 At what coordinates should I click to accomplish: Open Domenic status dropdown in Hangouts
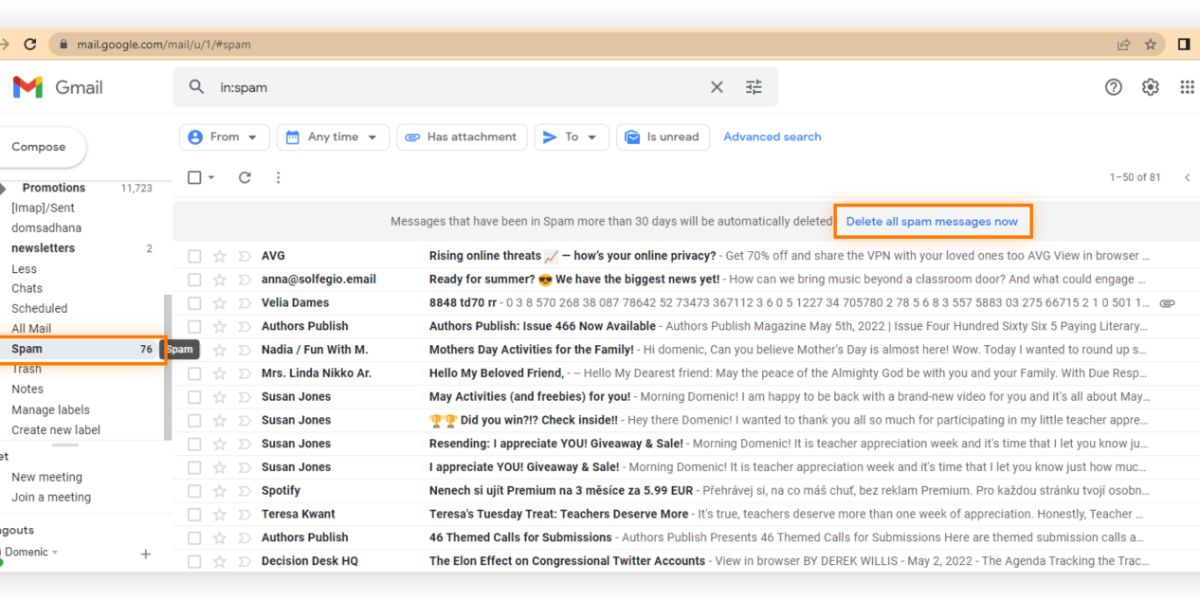pyautogui.click(x=55, y=552)
